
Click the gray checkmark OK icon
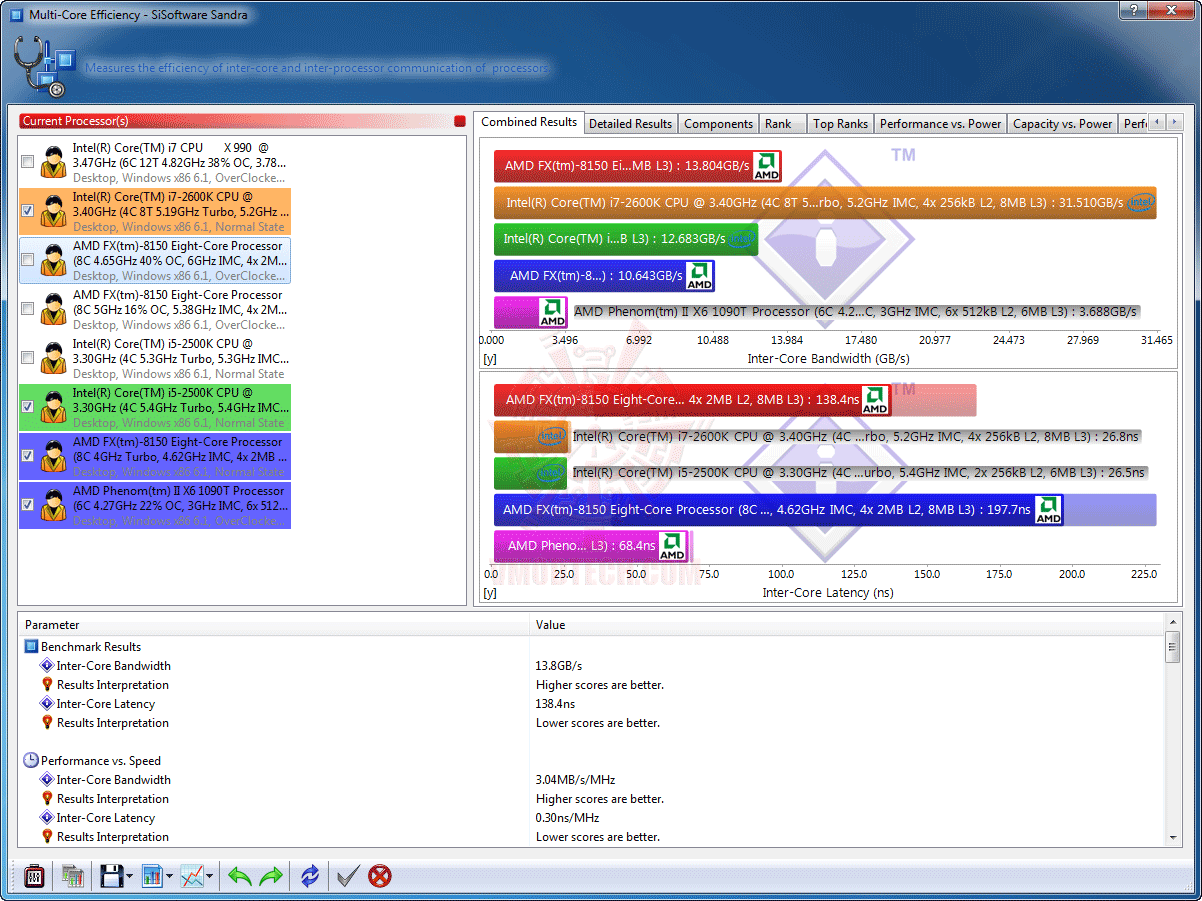[x=348, y=877]
